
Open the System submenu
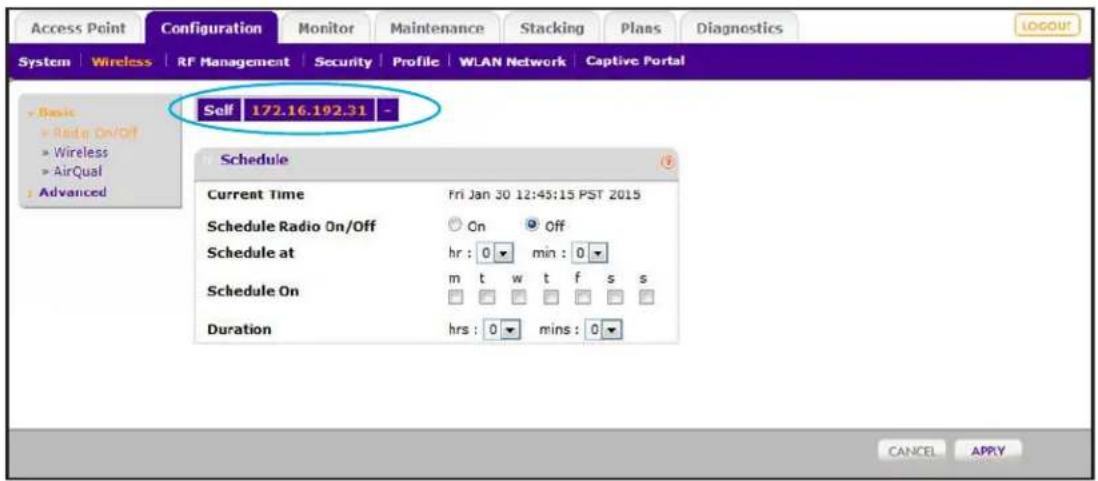[x=45, y=62]
